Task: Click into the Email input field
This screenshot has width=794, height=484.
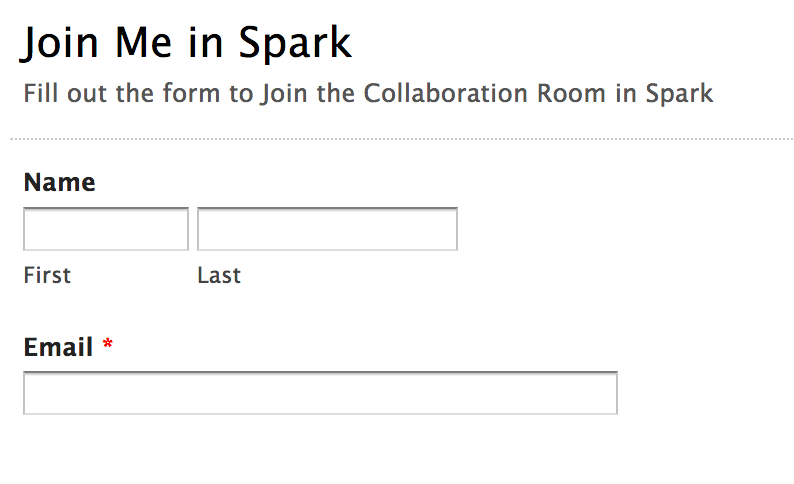Action: pos(320,393)
